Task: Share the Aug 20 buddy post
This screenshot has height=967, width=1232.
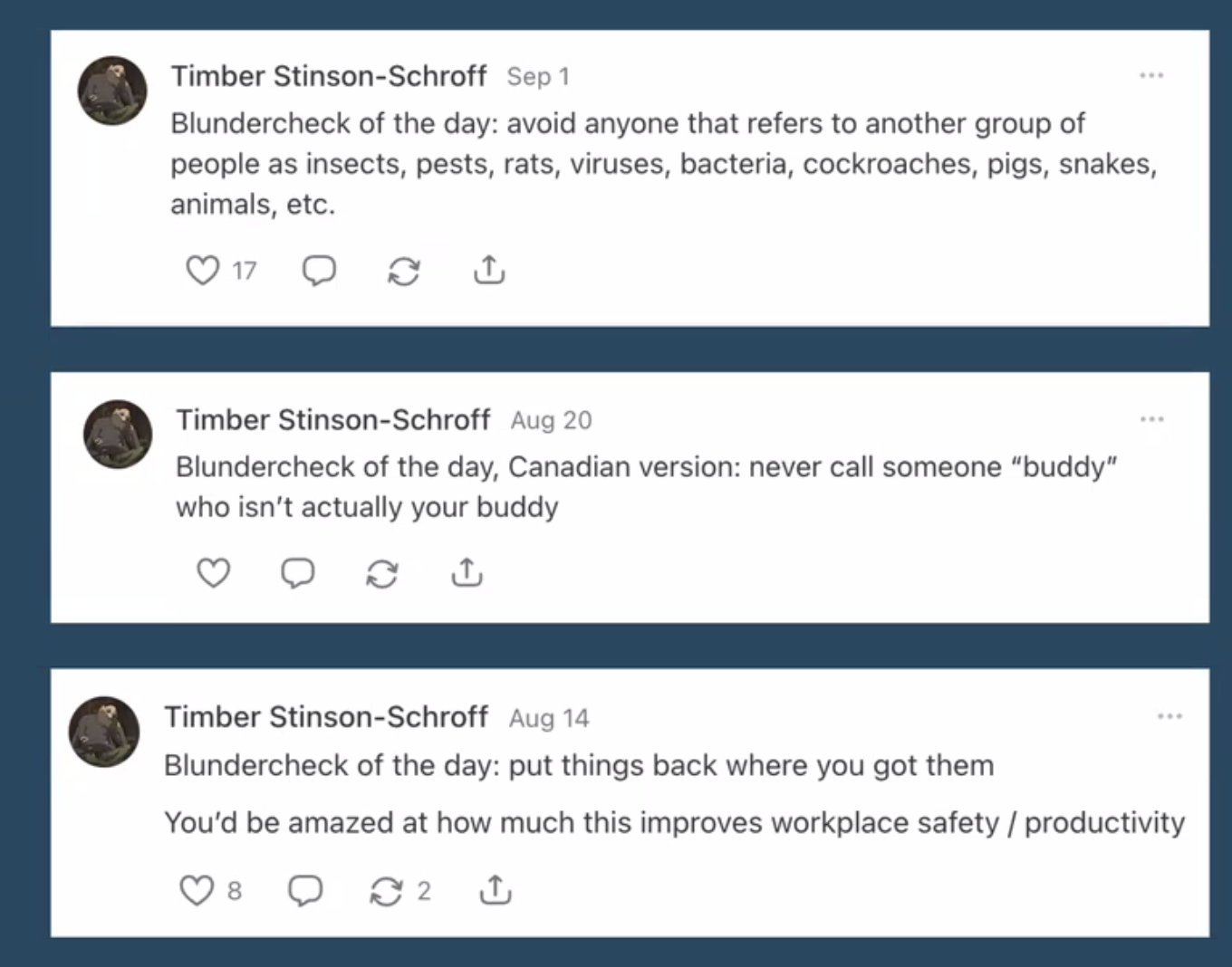Action: coord(467,571)
